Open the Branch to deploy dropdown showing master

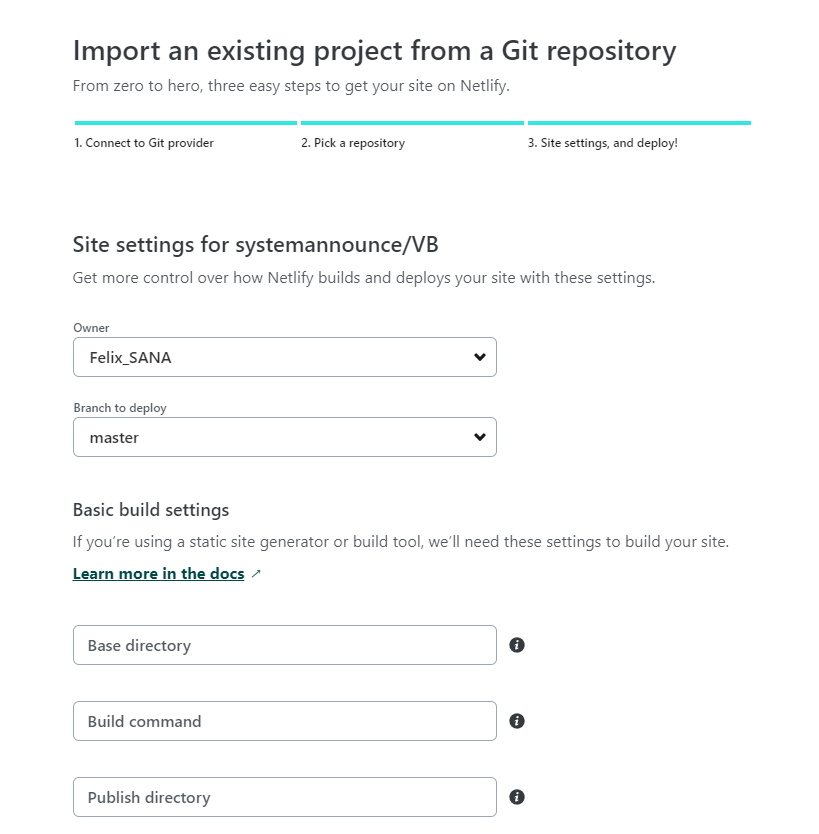pyautogui.click(x=285, y=437)
